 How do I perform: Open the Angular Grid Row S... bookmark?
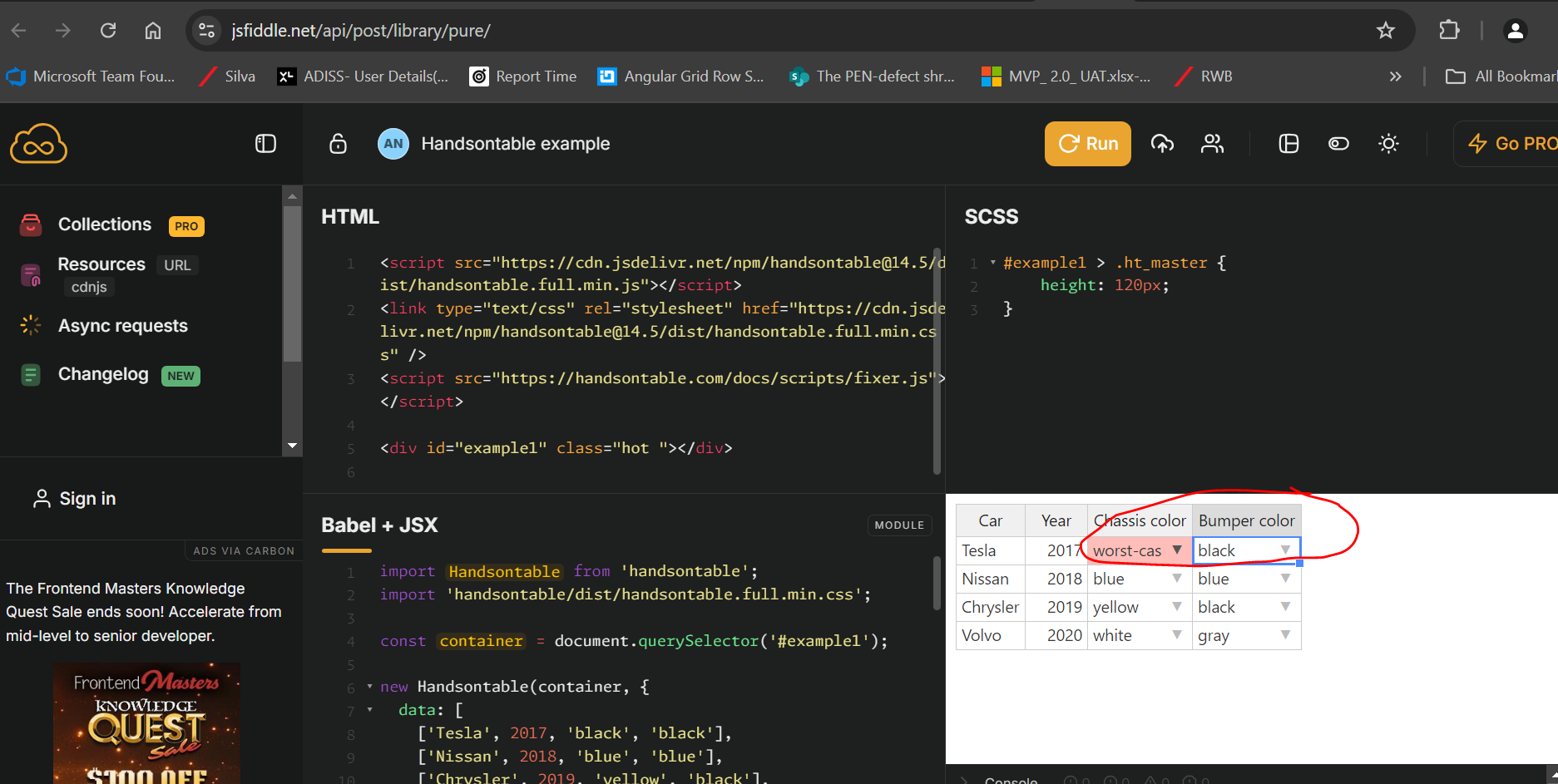(x=681, y=76)
